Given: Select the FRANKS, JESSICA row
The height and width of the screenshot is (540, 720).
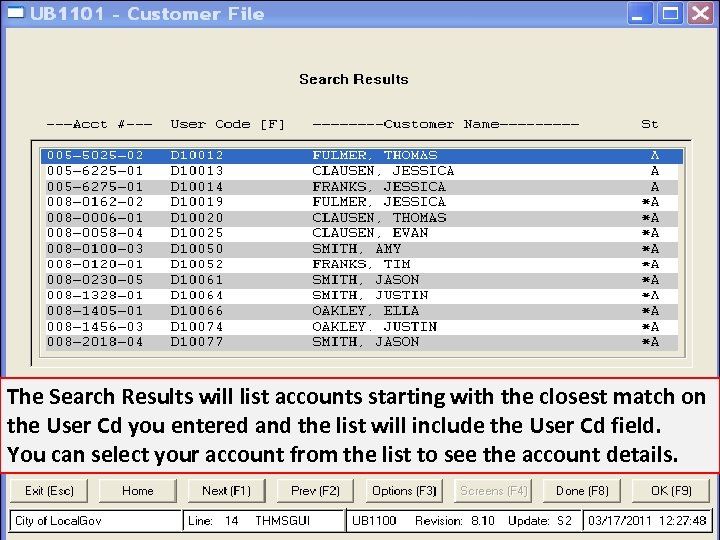Looking at the screenshot, I should coord(362,187).
